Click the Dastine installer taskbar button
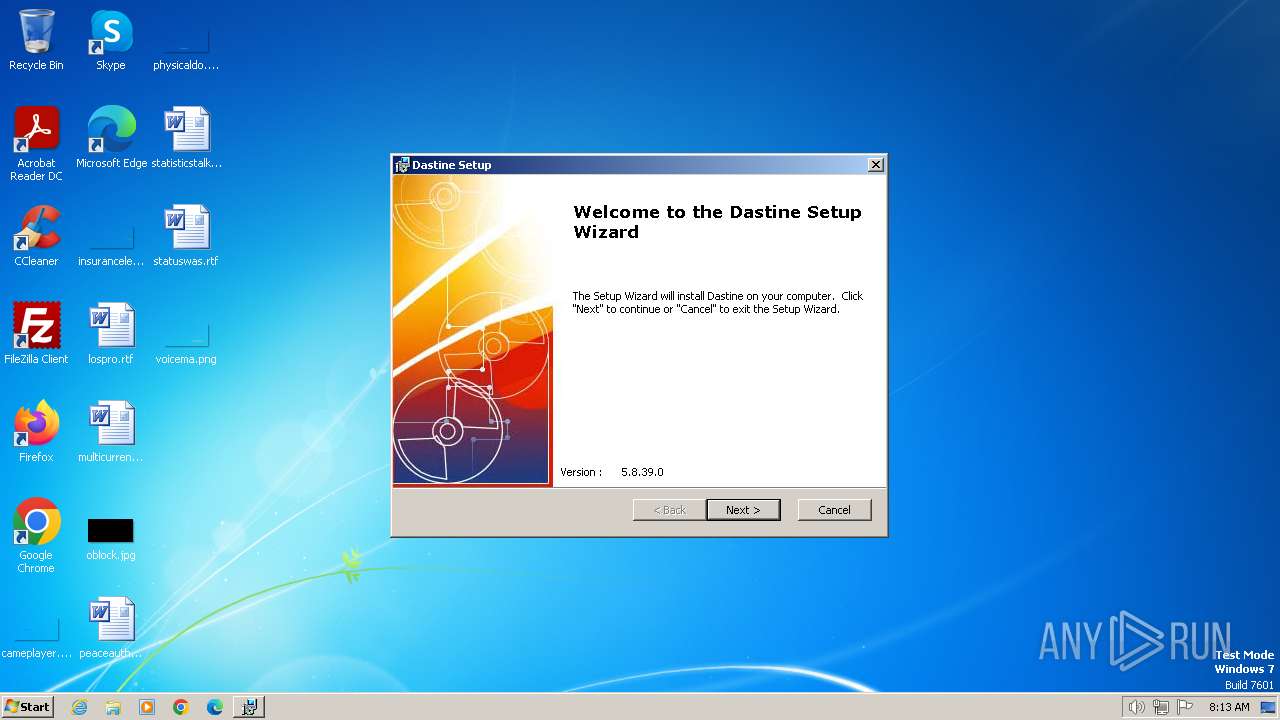Screen dimensions: 1280x720 (x=249, y=707)
